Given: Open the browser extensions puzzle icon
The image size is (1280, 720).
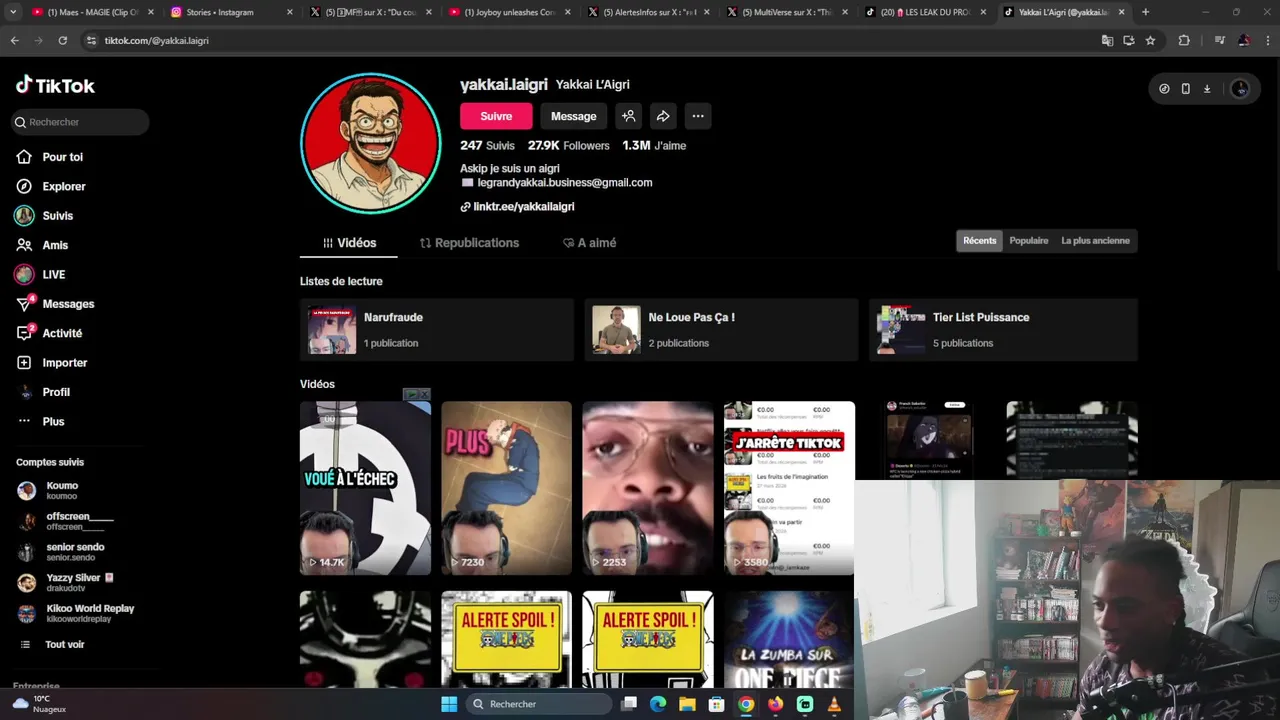Looking at the screenshot, I should pyautogui.click(x=1184, y=41).
